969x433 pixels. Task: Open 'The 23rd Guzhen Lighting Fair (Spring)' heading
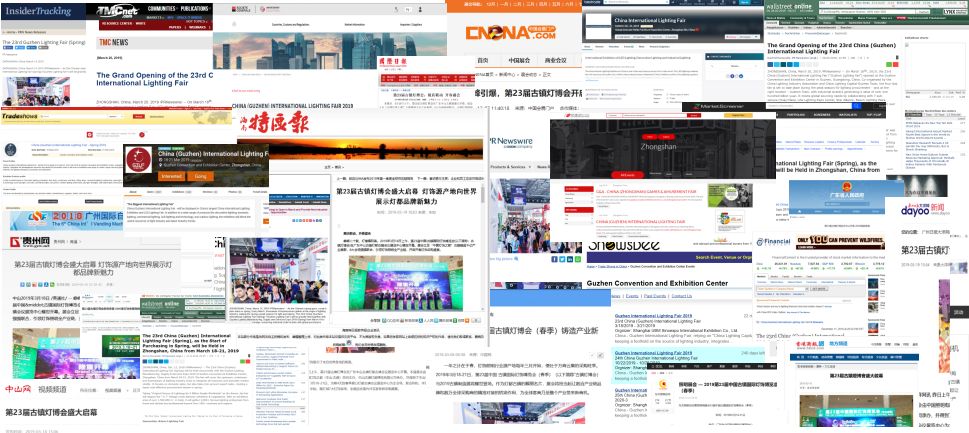pyautogui.click(x=44, y=43)
